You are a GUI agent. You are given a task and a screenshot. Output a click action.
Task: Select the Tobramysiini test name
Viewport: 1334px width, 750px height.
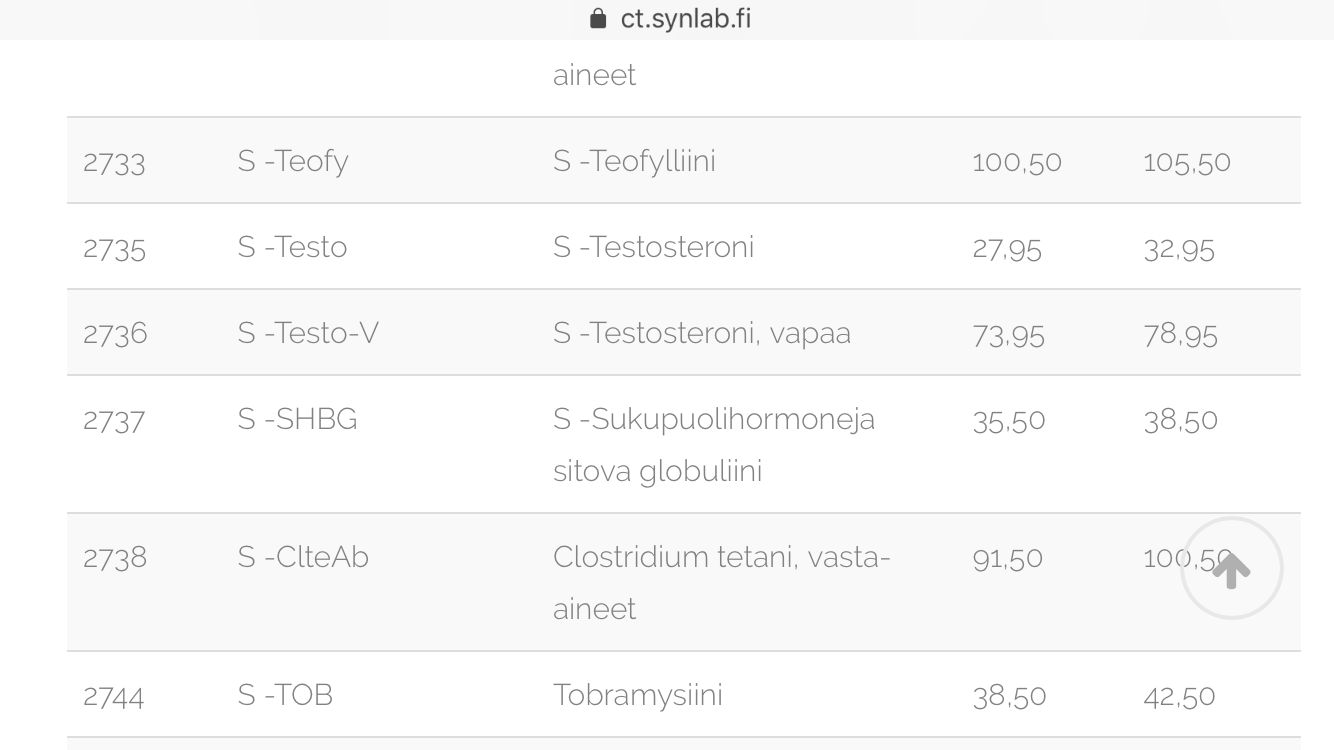click(637, 695)
